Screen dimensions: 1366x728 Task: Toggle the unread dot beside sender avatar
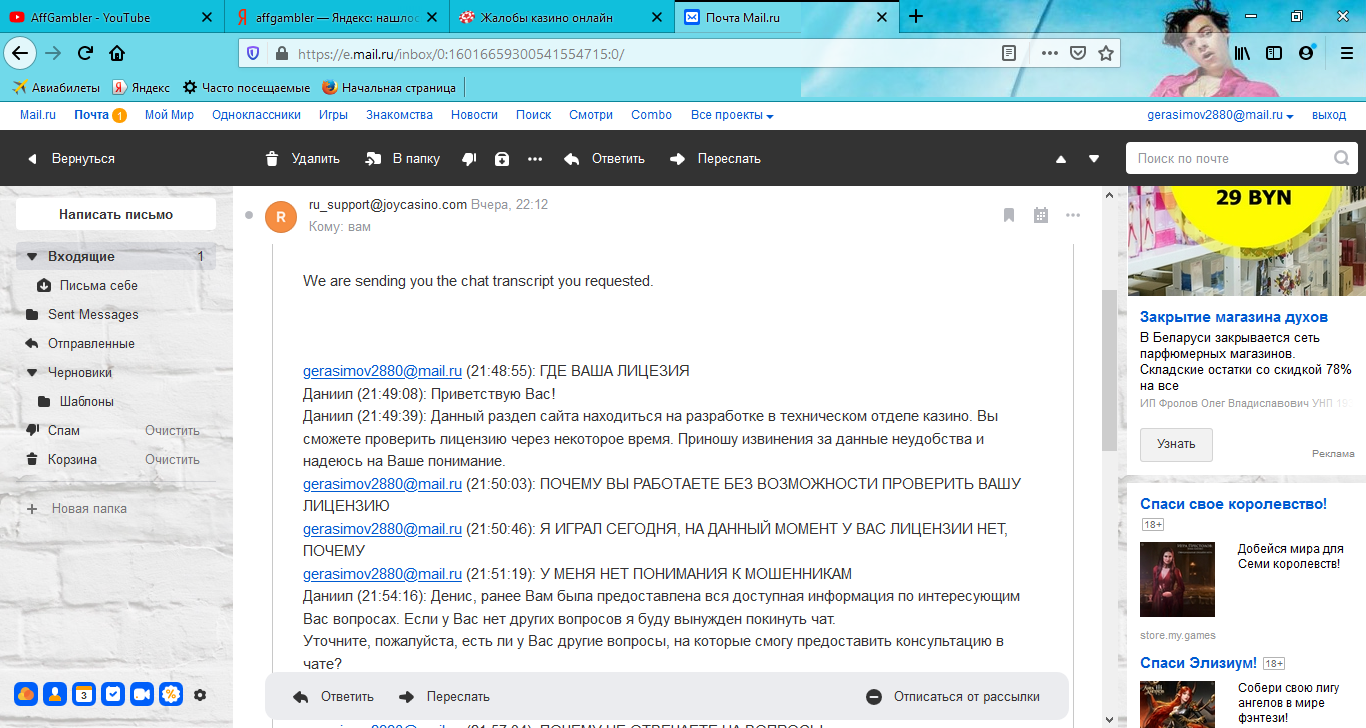tap(249, 215)
